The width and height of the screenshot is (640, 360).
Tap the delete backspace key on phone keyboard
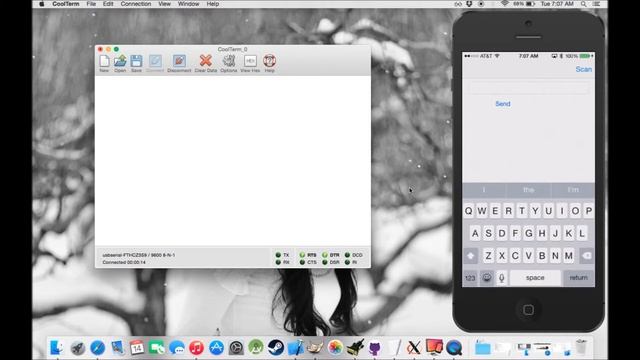[x=587, y=256]
